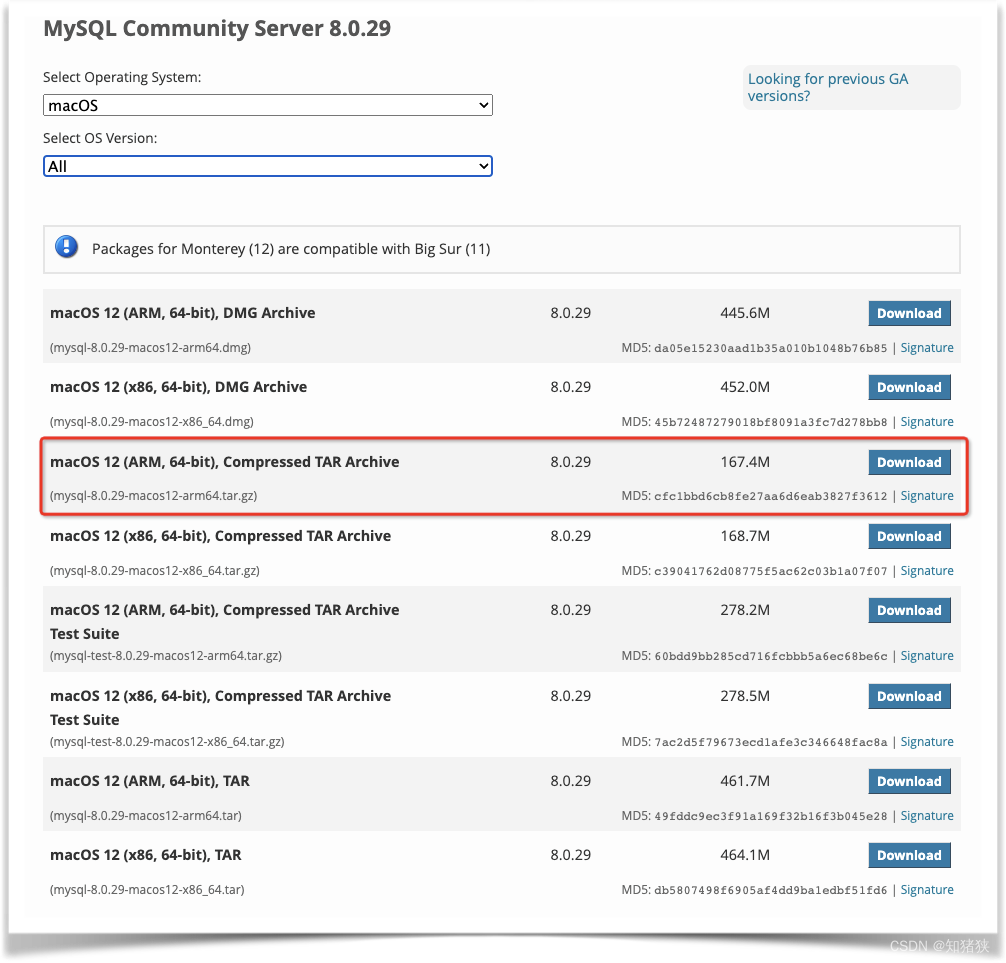This screenshot has height=963, width=1006.
Task: Click the MD5 hash db5807498f6905af4dd9ba1edbf51fd6
Action: (x=771, y=891)
